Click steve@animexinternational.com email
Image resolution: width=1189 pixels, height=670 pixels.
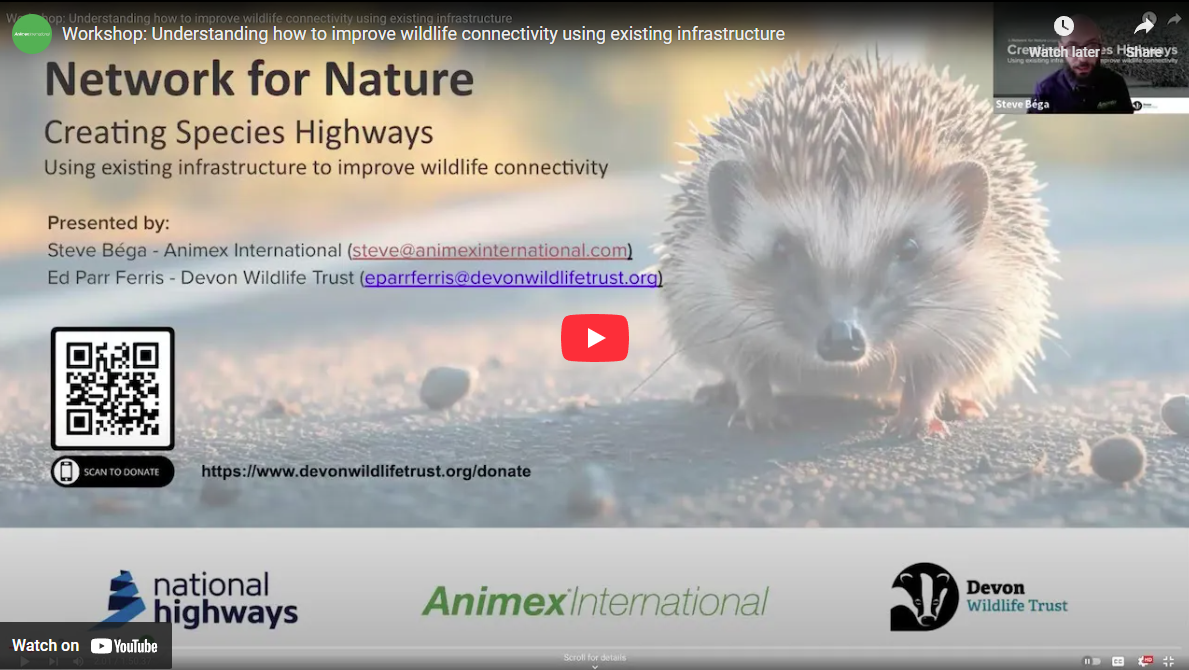click(490, 250)
